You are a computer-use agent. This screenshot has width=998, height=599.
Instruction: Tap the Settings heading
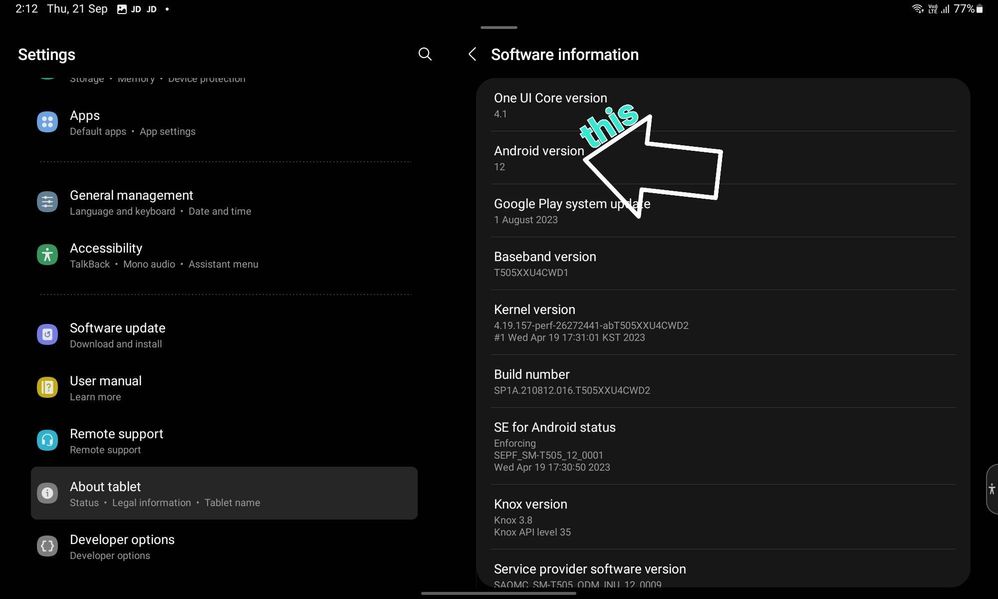point(46,55)
